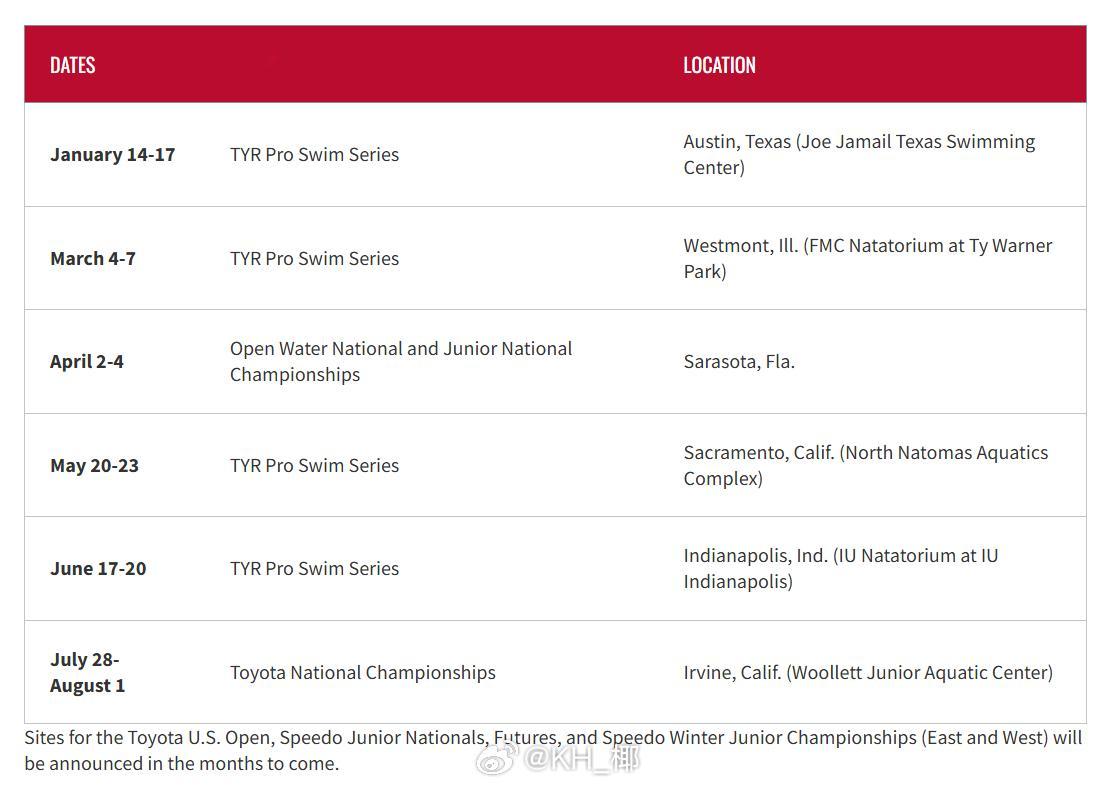This screenshot has width=1118, height=786.
Task: Click Toyota National Championships event name
Action: tap(362, 673)
